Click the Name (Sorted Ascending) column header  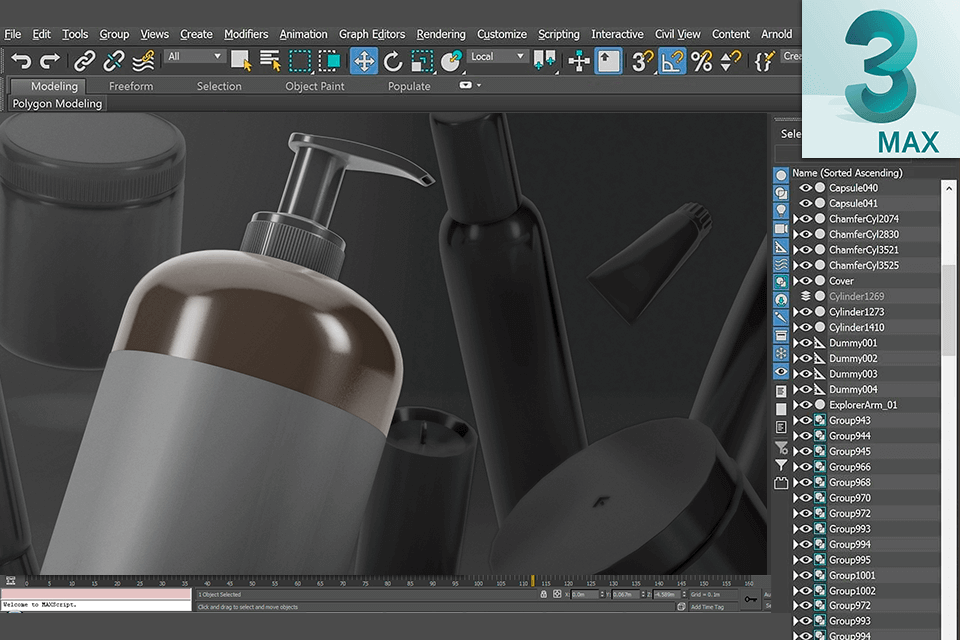[847, 173]
